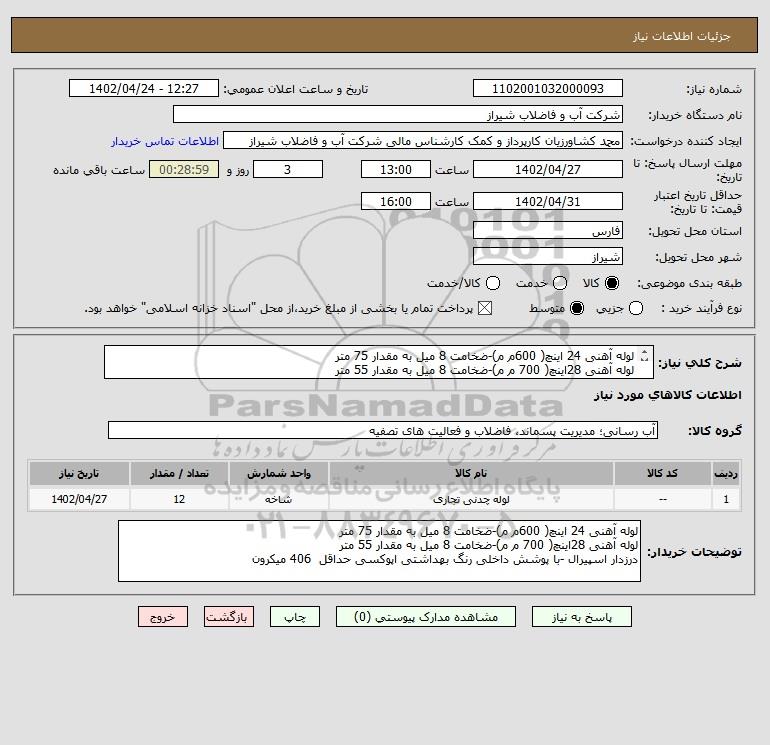Click the شرح کلی نیاز text area

pos(379,362)
